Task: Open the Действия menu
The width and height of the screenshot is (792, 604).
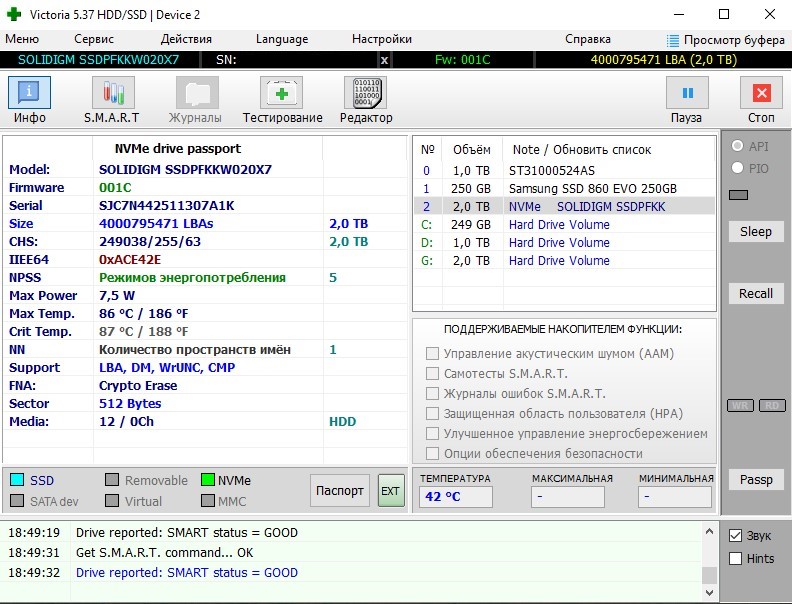Action: 186,39
